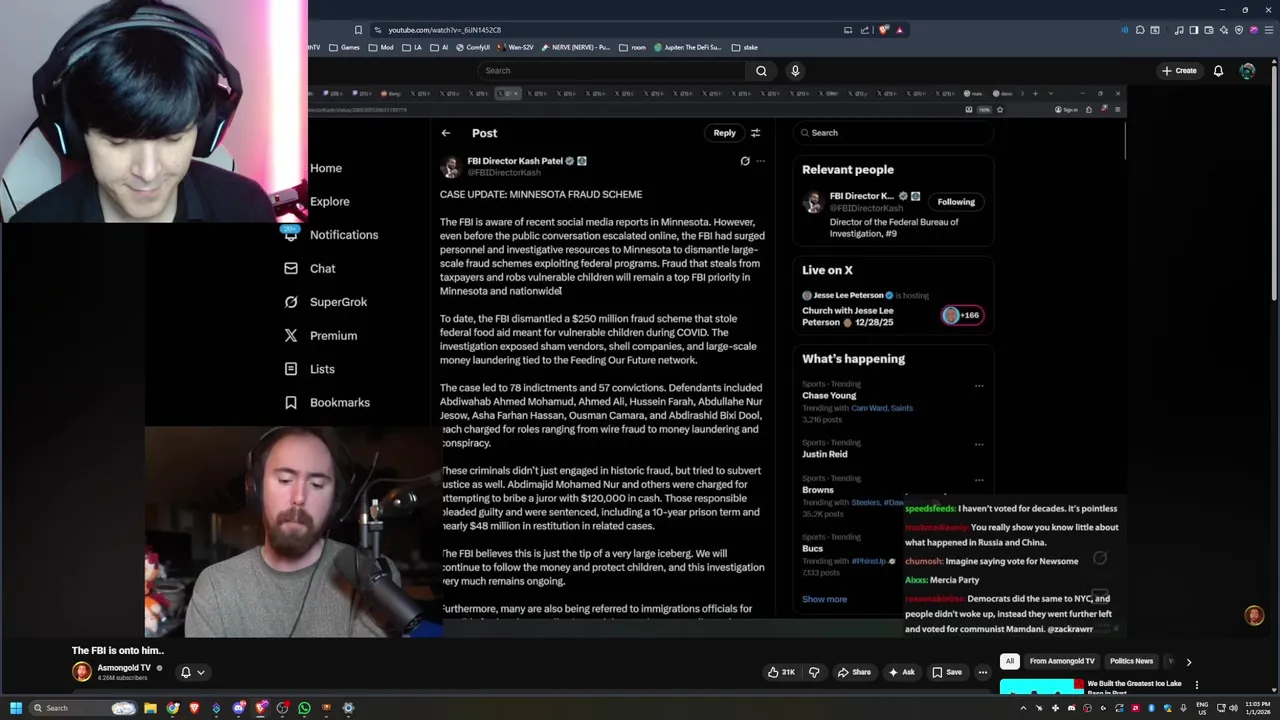The width and height of the screenshot is (1280, 720).
Task: Go to Explore in X sidebar
Action: [x=330, y=201]
